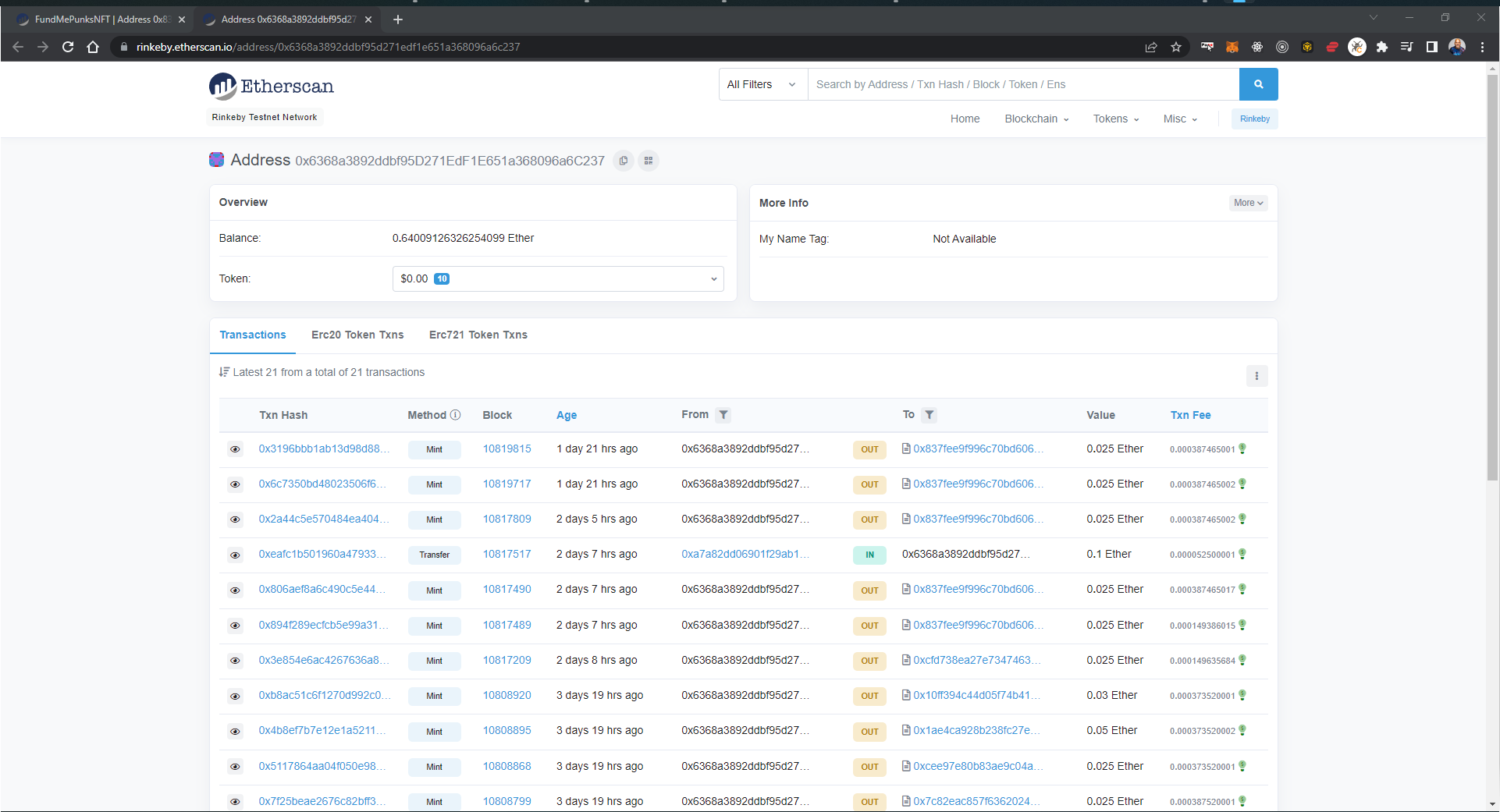
Task: Expand Misc menu
Action: tap(1180, 119)
